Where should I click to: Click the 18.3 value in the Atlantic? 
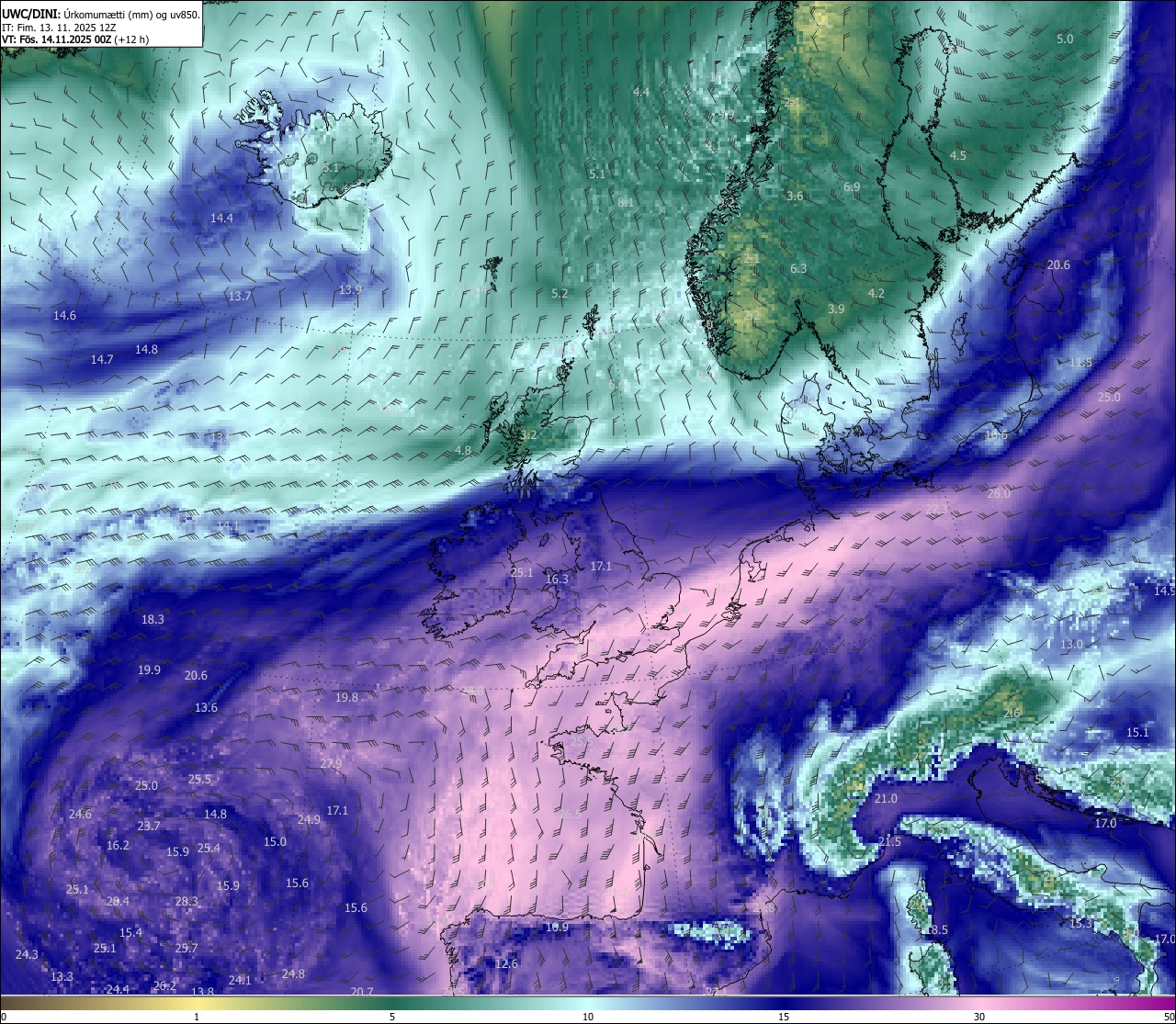tap(153, 619)
